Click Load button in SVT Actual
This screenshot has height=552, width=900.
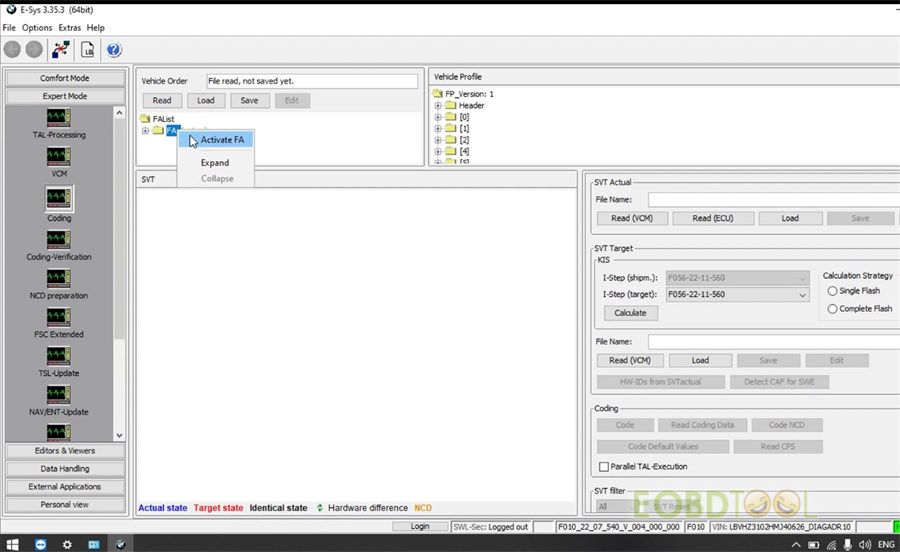coord(790,218)
